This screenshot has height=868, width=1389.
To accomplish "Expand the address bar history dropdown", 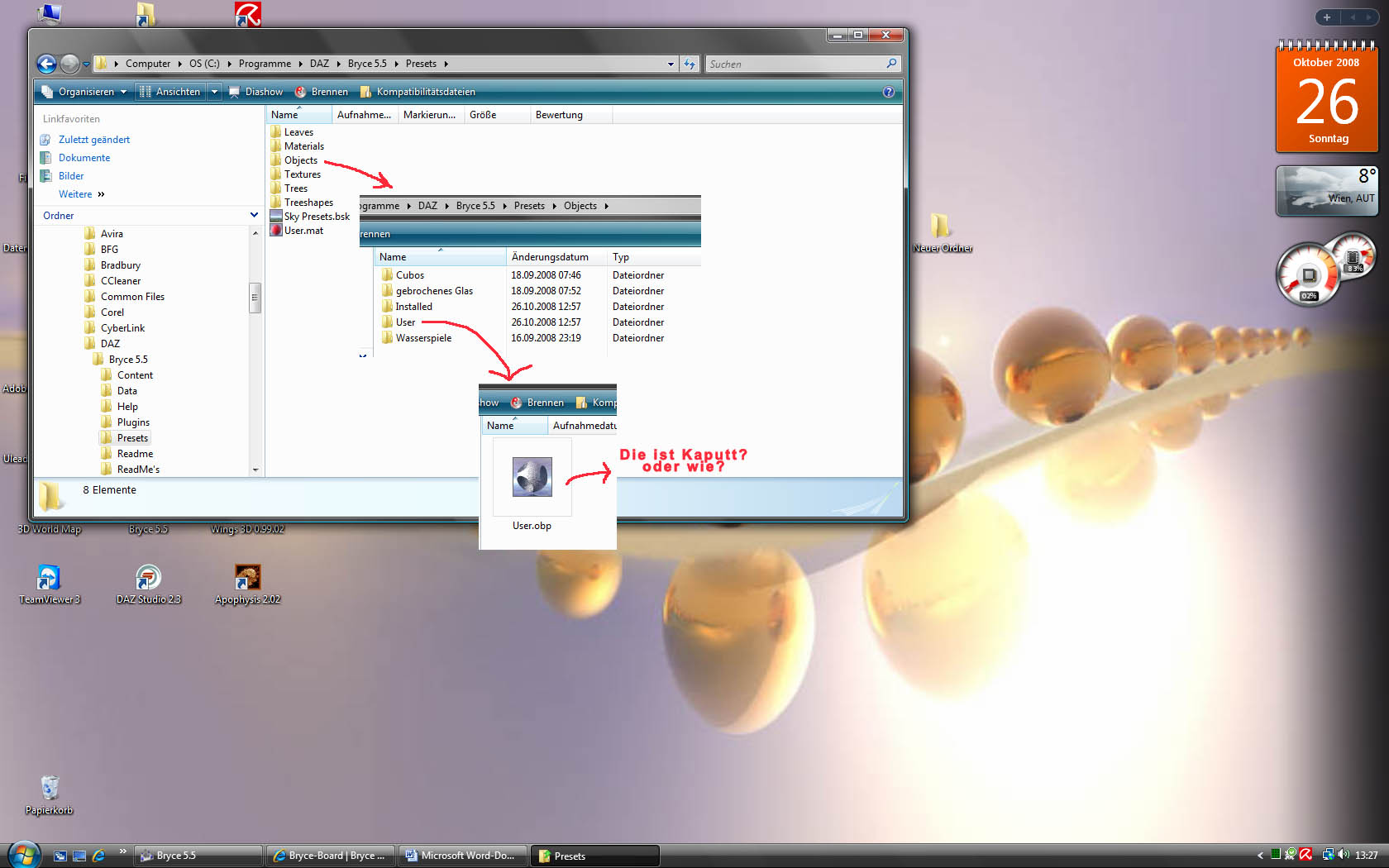I will click(671, 64).
